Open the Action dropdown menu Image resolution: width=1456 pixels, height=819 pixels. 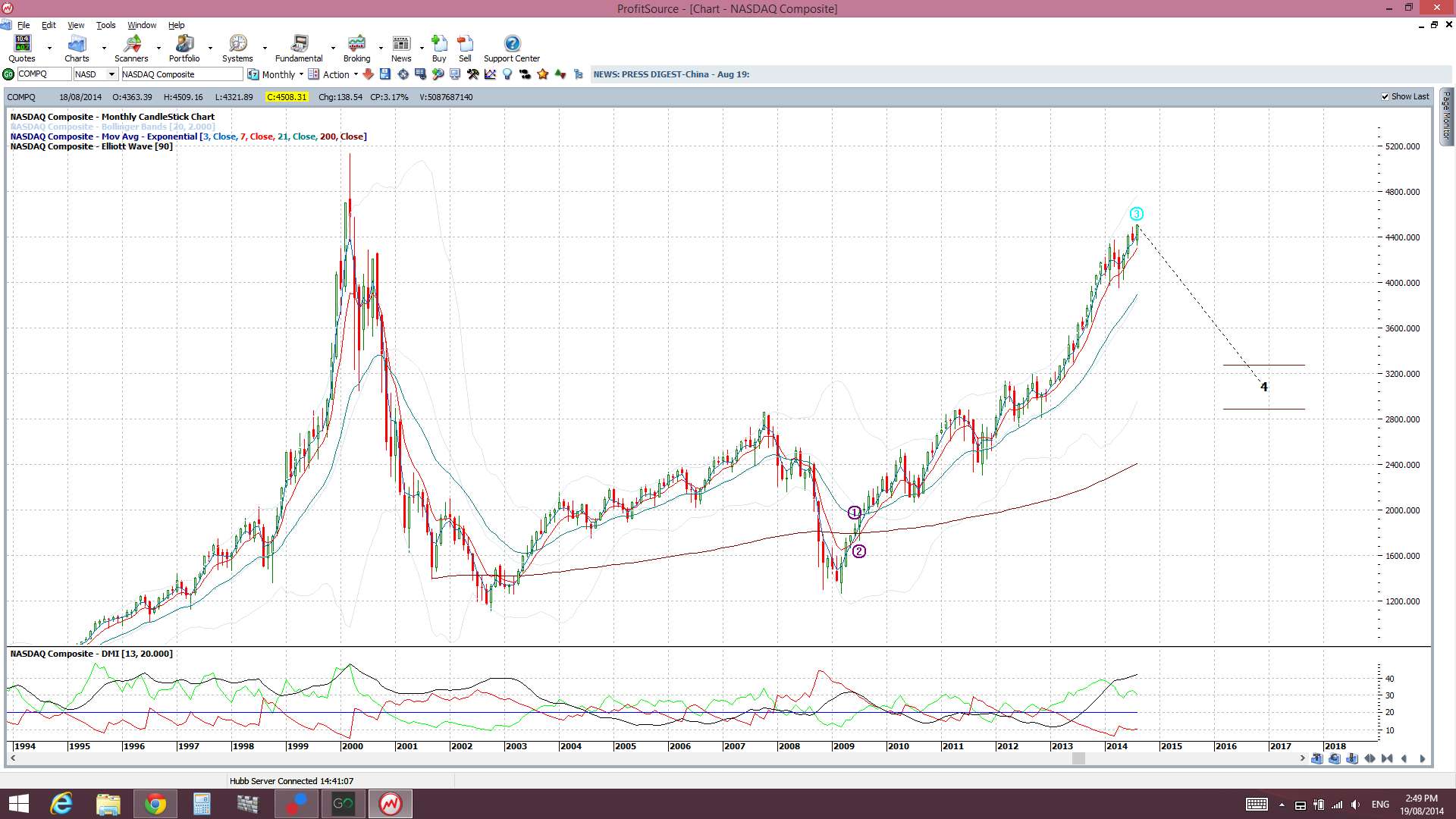(334, 74)
